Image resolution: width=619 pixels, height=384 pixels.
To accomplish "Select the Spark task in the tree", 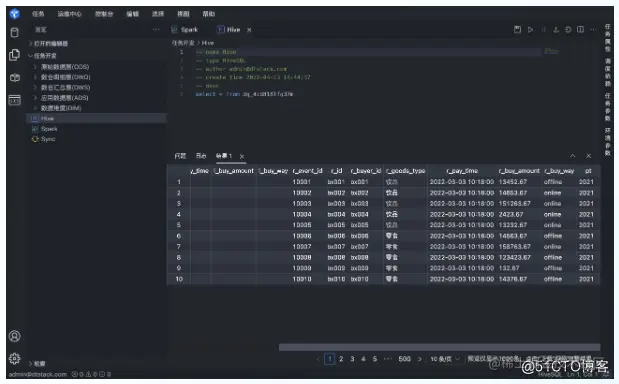I will tap(49, 129).
